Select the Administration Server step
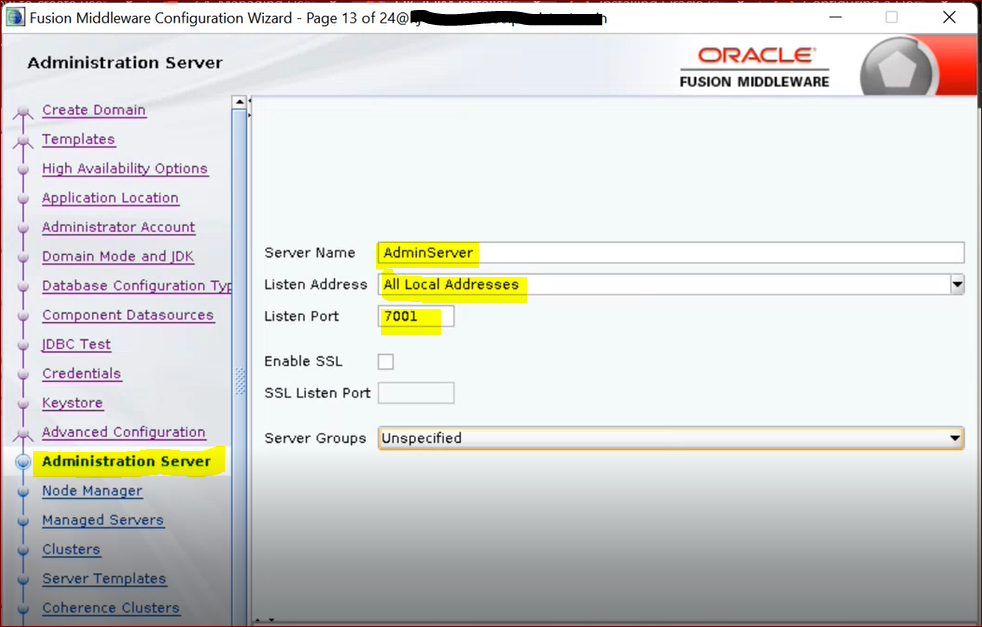 tap(126, 462)
